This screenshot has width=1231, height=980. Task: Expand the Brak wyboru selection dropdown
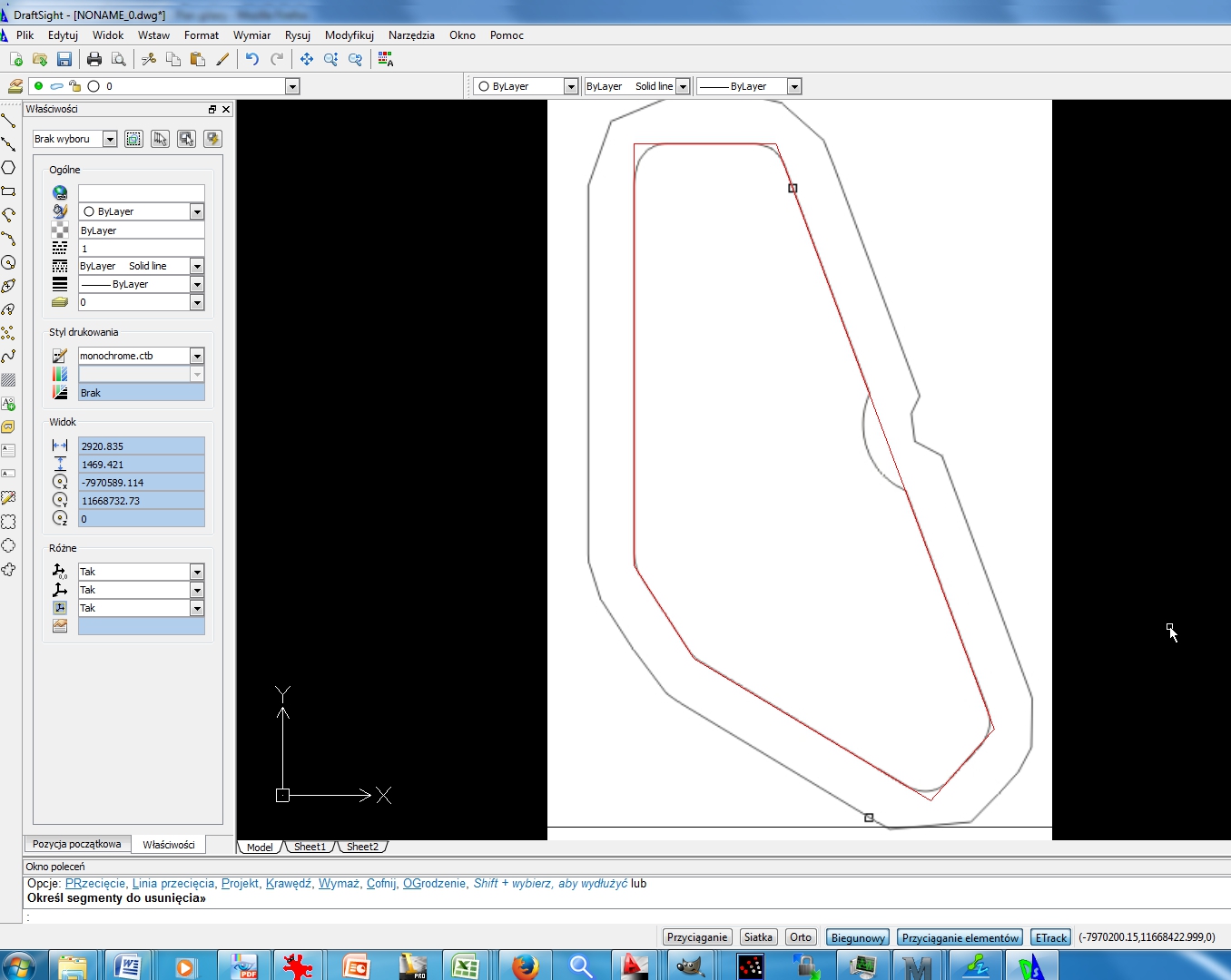point(110,139)
